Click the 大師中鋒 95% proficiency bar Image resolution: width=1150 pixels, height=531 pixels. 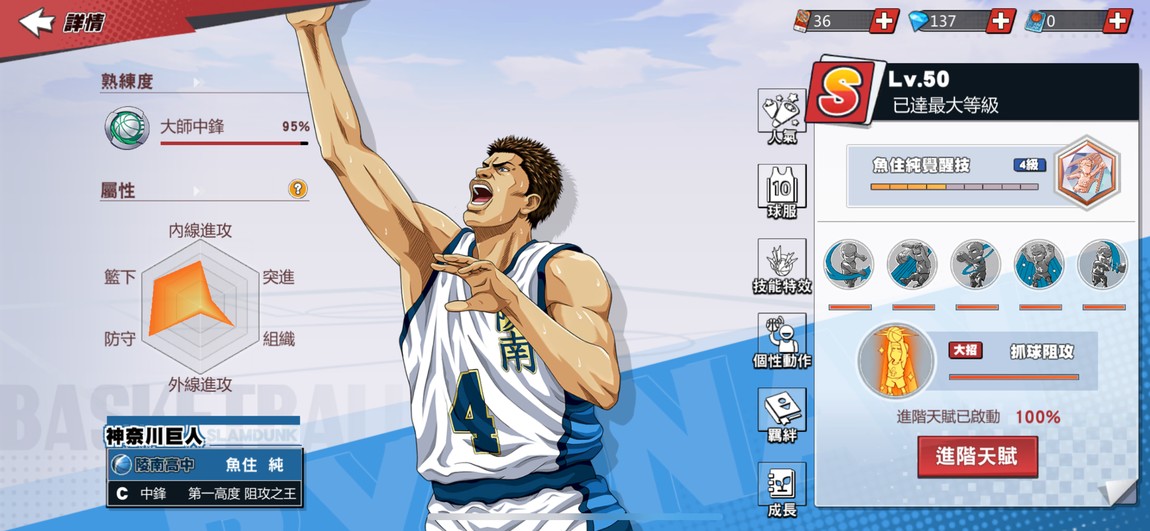[234, 143]
